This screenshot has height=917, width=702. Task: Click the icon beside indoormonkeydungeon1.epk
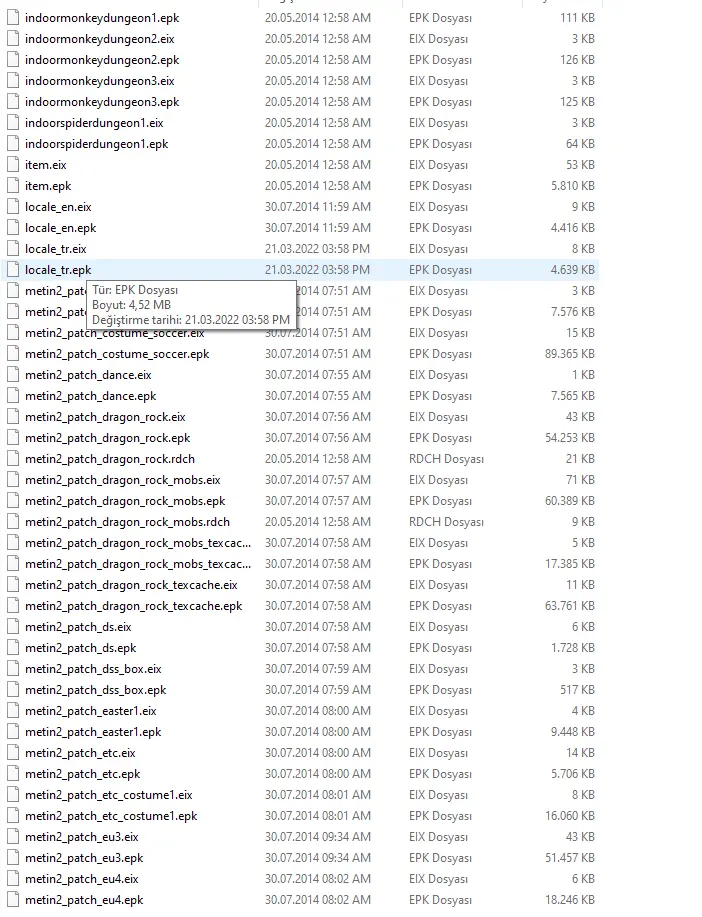(12, 18)
